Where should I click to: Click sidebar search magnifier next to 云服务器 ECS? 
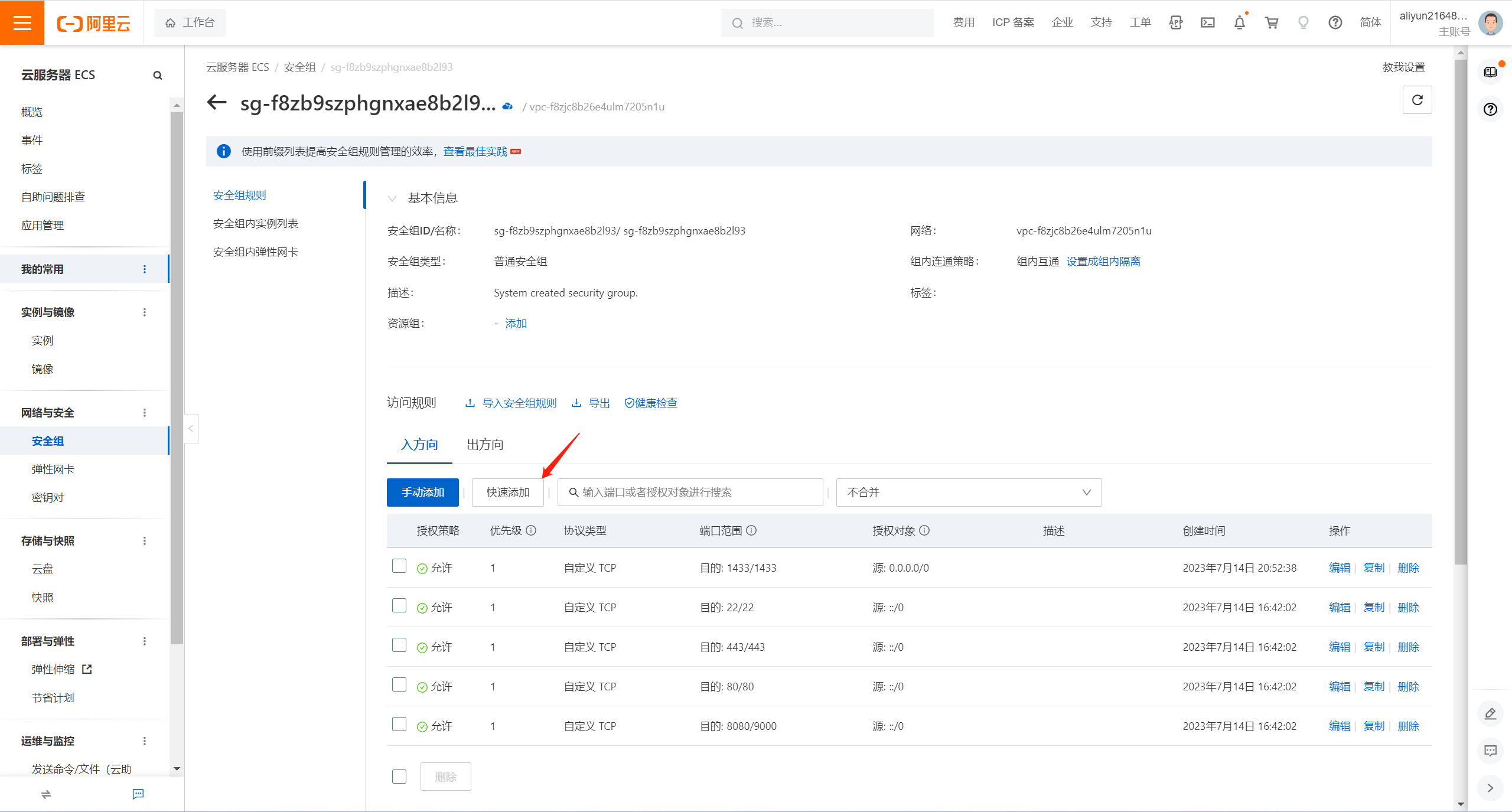[157, 75]
